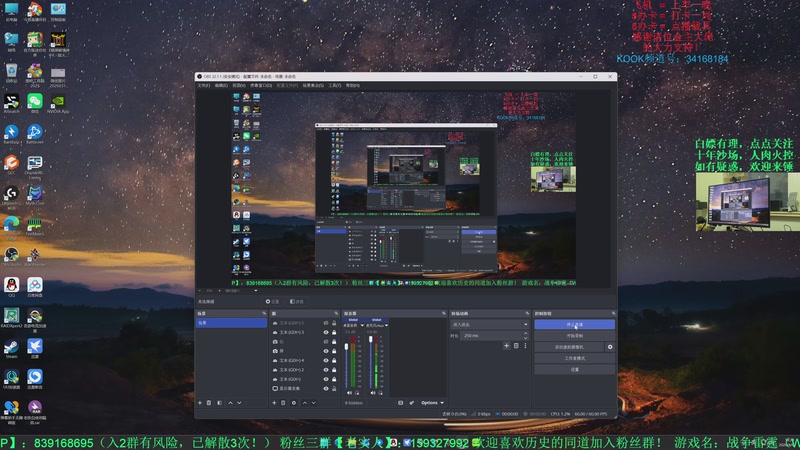Show the hidden 文本 (GDI+) 5 source

pyautogui.click(x=326, y=323)
